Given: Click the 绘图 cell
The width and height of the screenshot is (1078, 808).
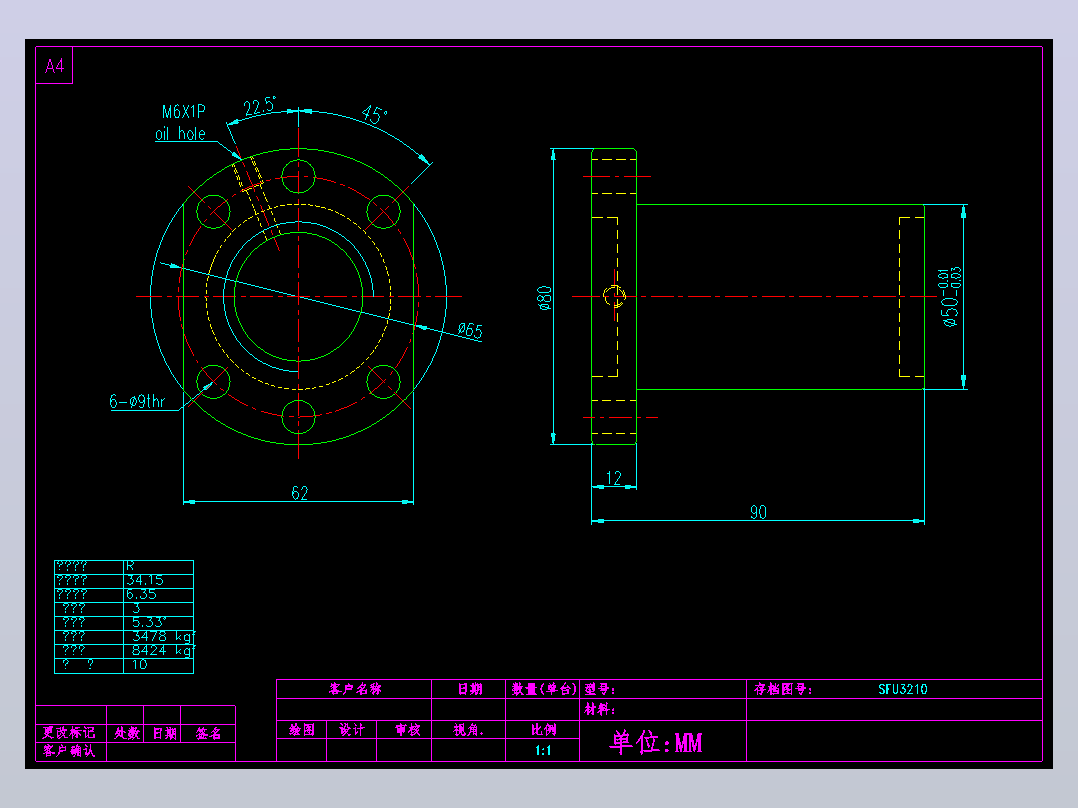Looking at the screenshot, I should (302, 730).
